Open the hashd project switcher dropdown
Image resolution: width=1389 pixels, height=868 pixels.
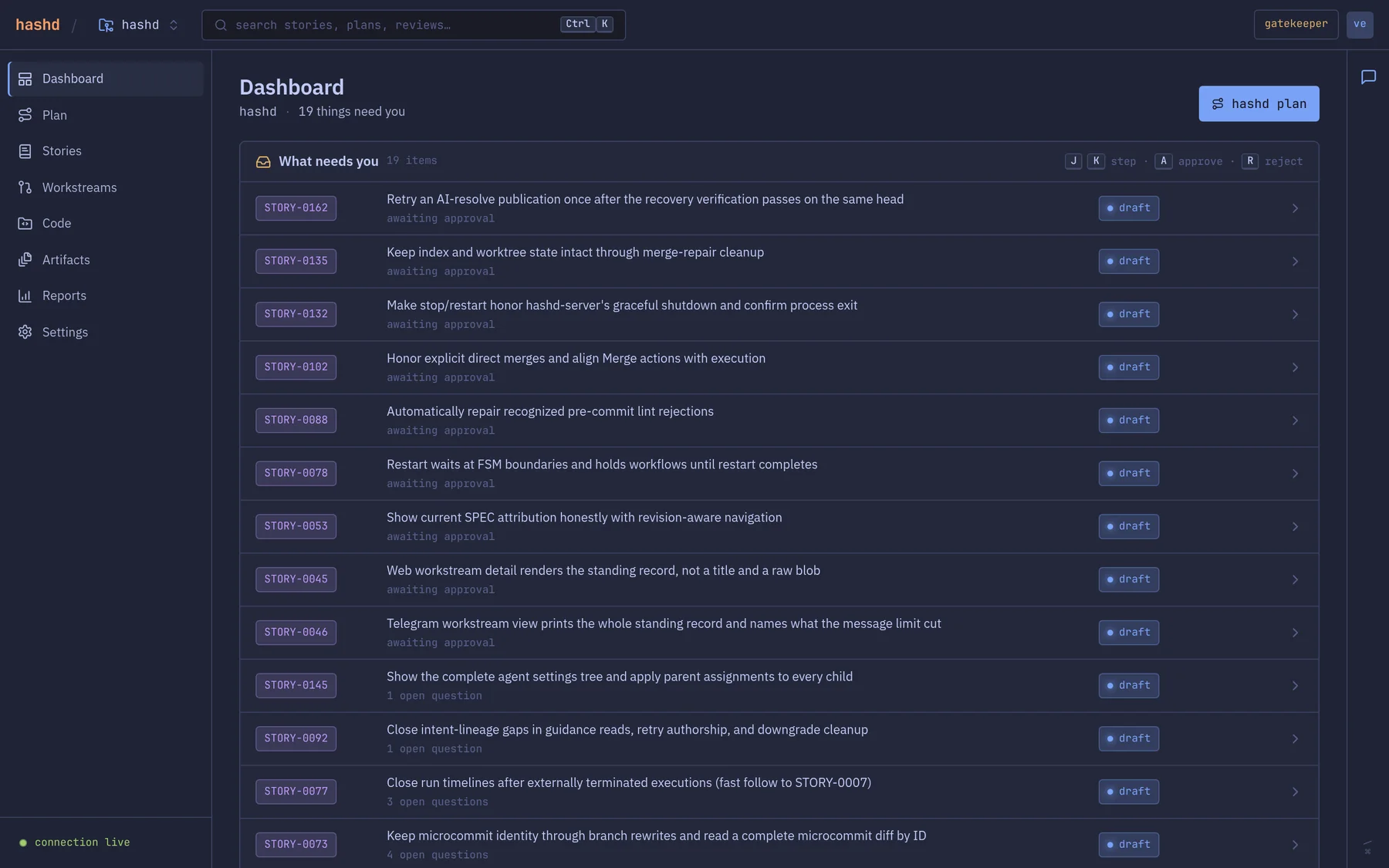[138, 25]
